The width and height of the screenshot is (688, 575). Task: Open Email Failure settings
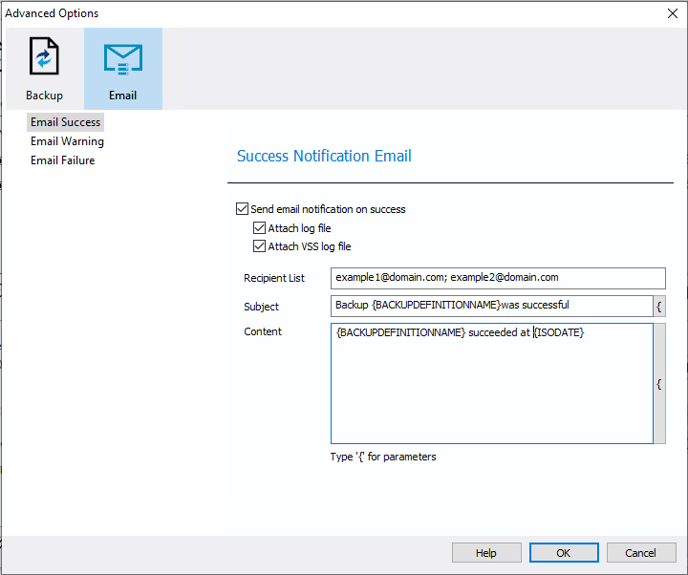coord(63,160)
